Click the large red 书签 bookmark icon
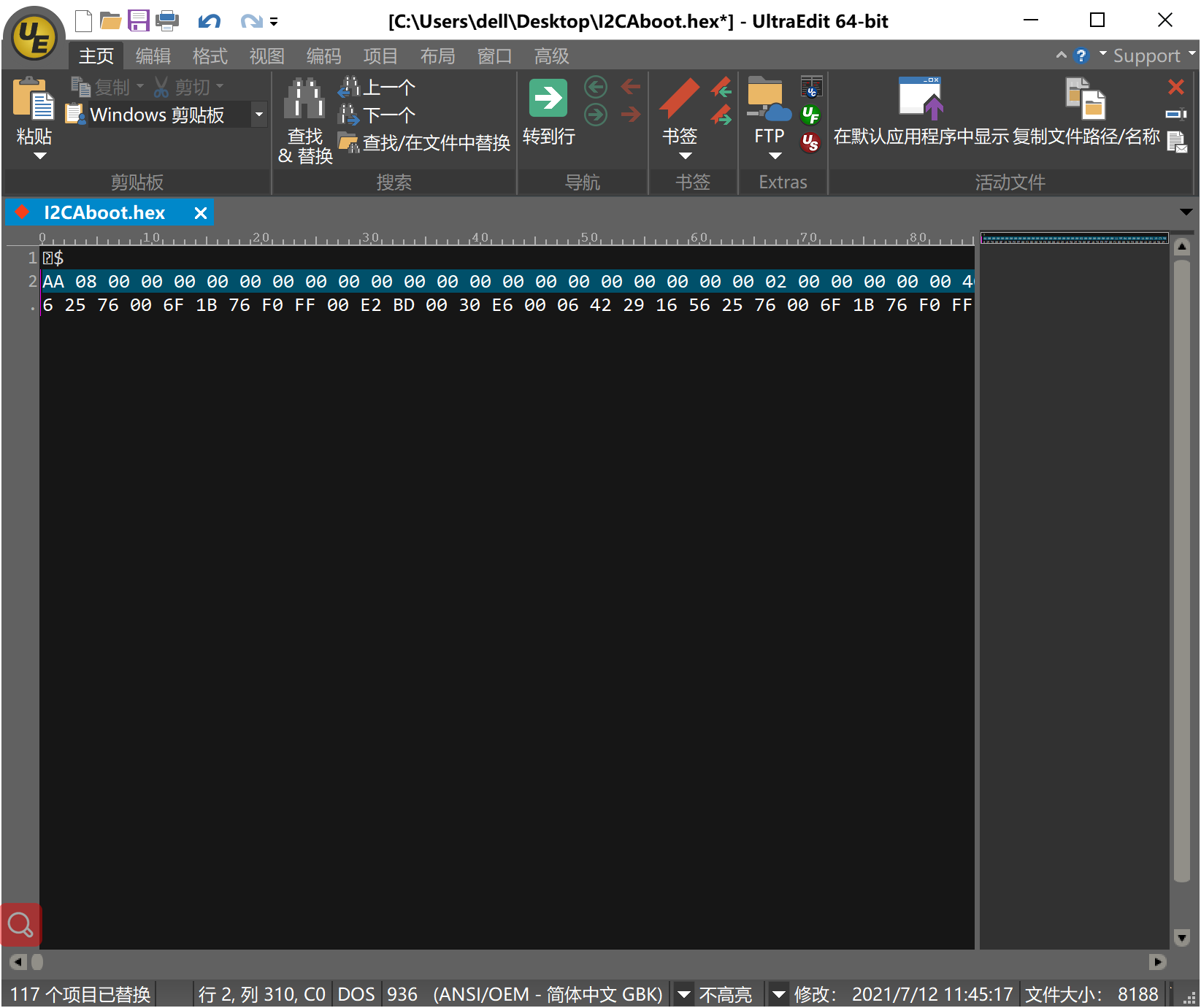1201x1008 pixels. pyautogui.click(x=680, y=99)
